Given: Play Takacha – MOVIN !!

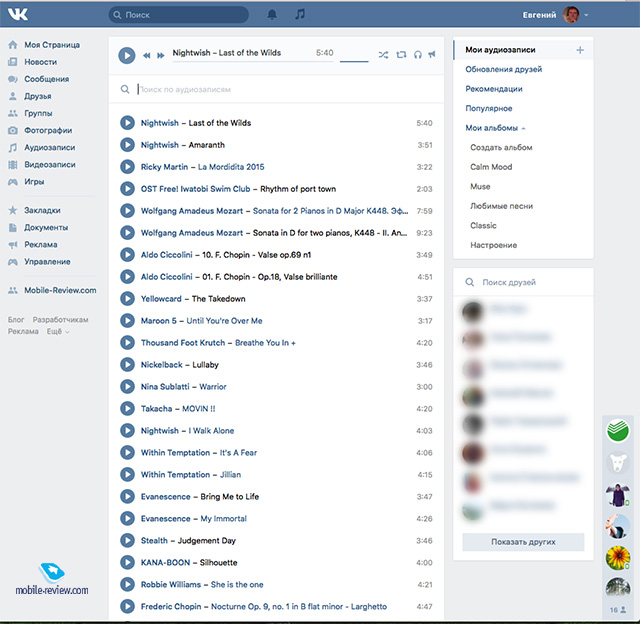Looking at the screenshot, I should tap(127, 409).
